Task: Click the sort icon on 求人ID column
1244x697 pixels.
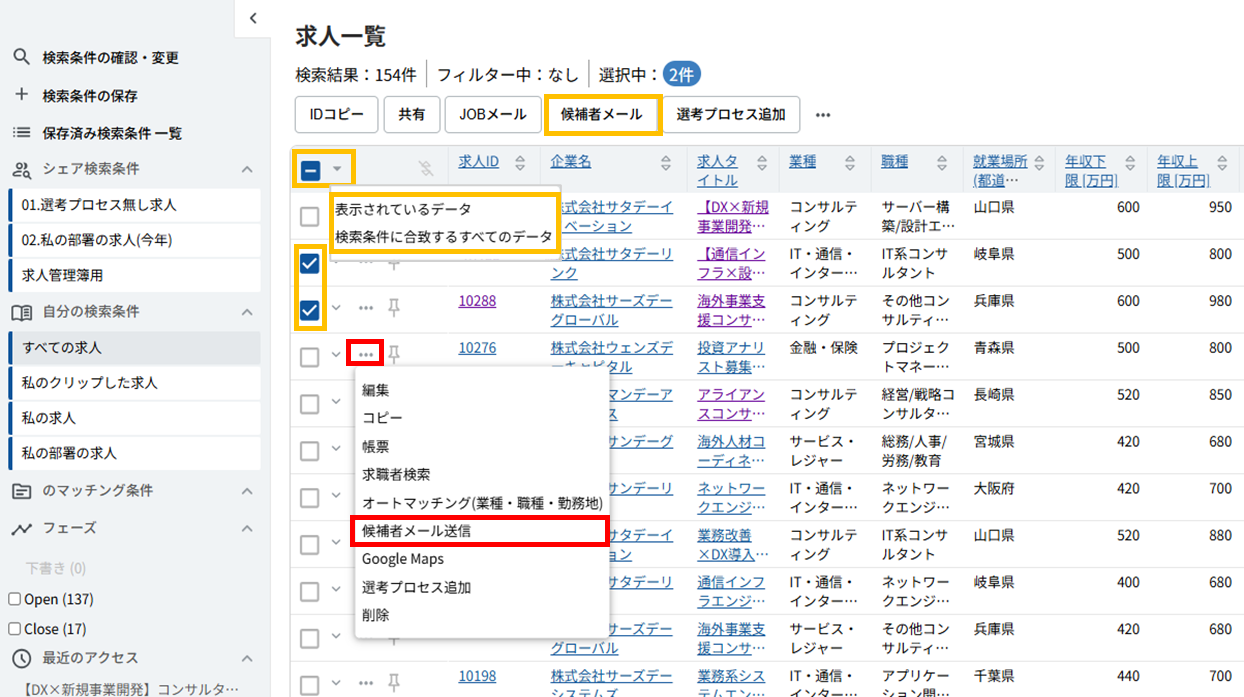Action: pos(520,162)
